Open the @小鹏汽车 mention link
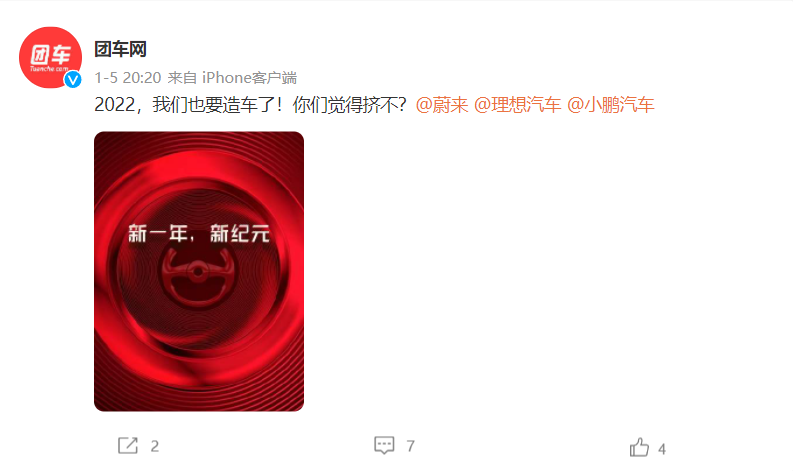The height and width of the screenshot is (471, 793). pos(611,105)
